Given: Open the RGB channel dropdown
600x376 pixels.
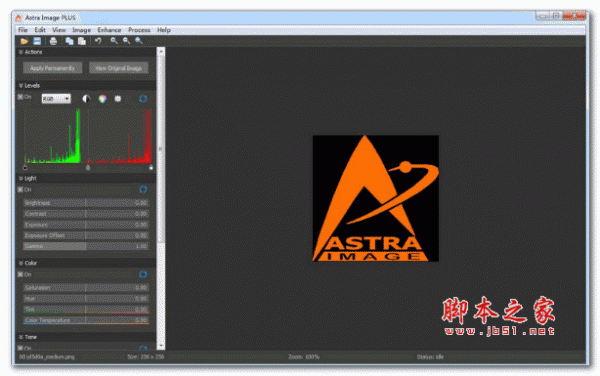Looking at the screenshot, I should pos(56,99).
